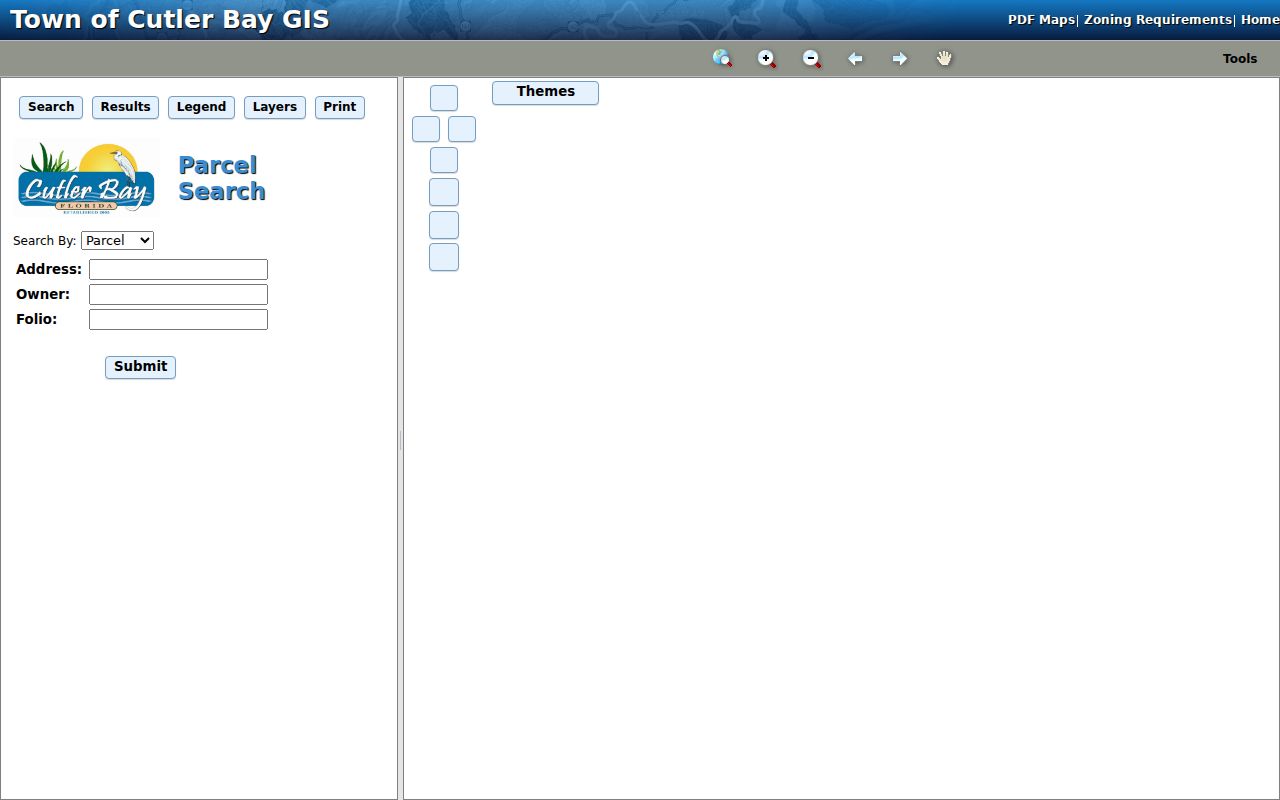Activate the pan hand tool
Image resolution: width=1280 pixels, height=800 pixels.
tap(944, 59)
